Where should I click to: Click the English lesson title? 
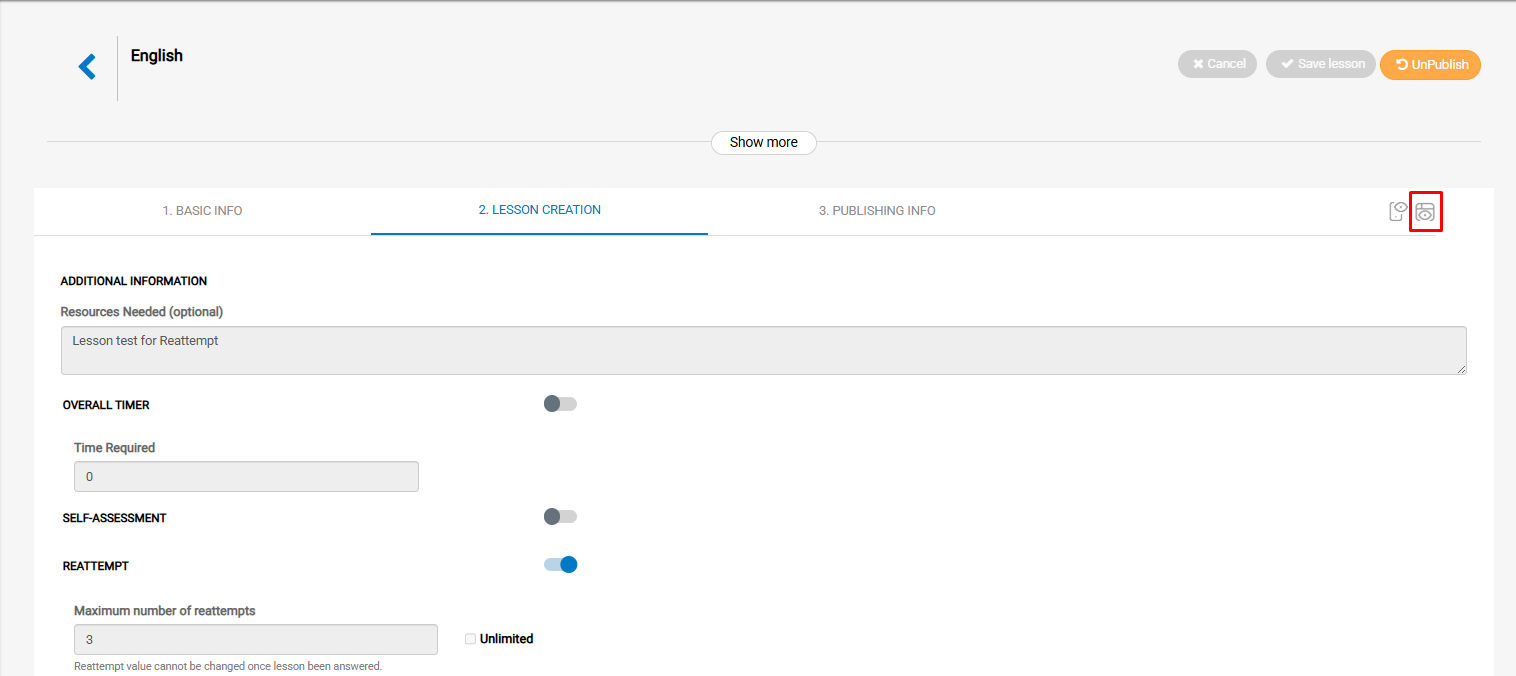(x=157, y=56)
